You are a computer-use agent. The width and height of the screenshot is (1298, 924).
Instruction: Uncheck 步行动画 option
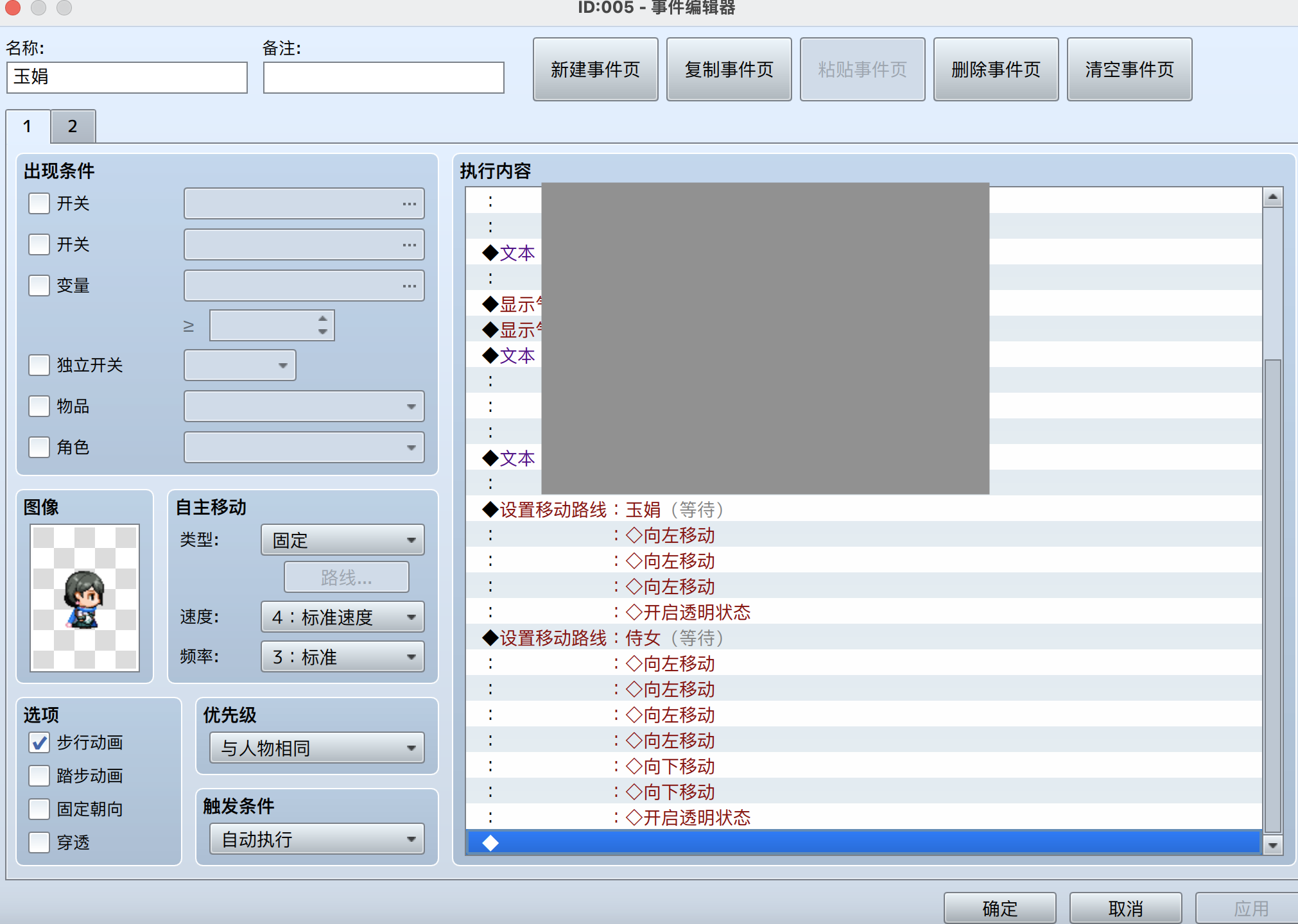tap(39, 742)
